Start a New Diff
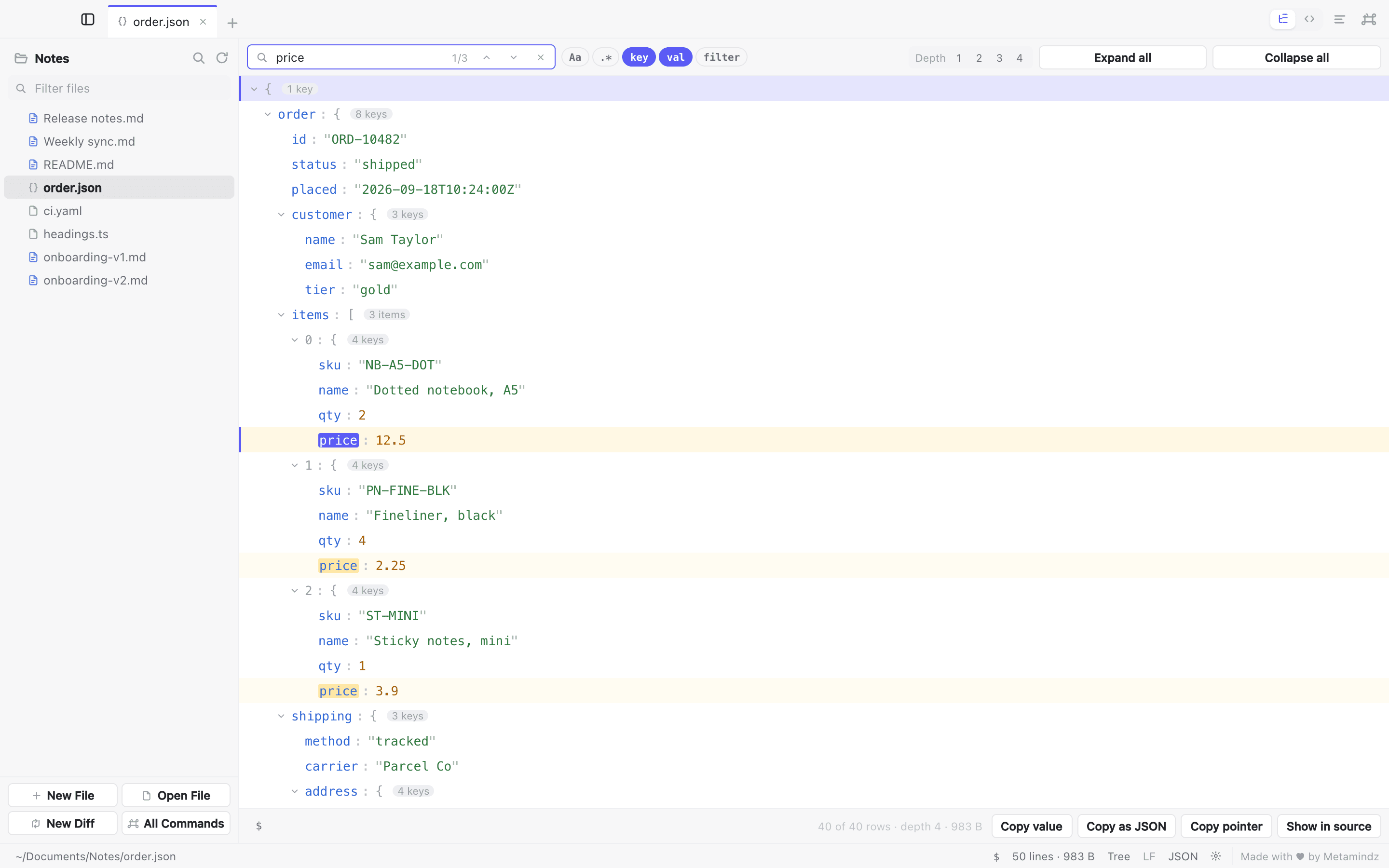 (63, 823)
